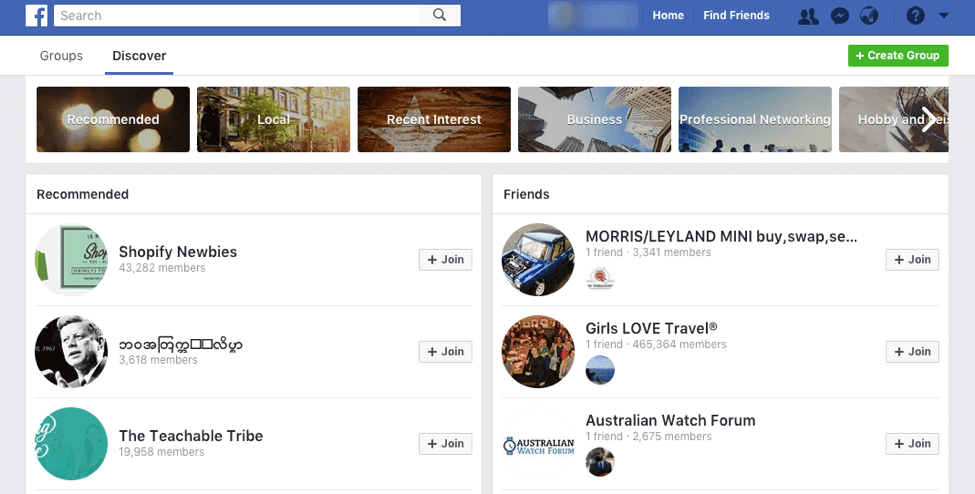Open the Shopify Newbies group avatar
The width and height of the screenshot is (975, 494).
(x=72, y=259)
